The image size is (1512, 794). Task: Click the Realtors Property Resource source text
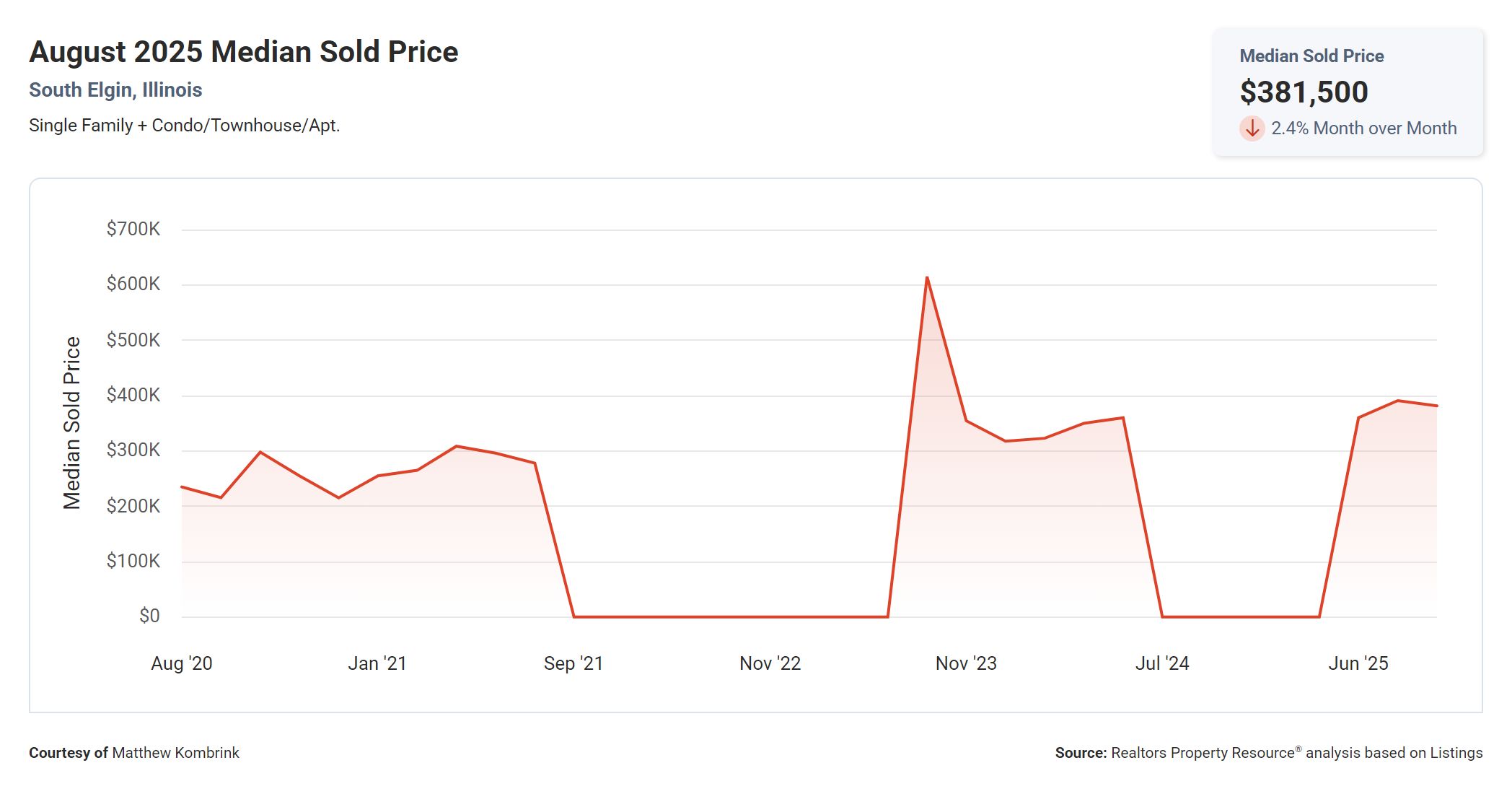[1203, 753]
